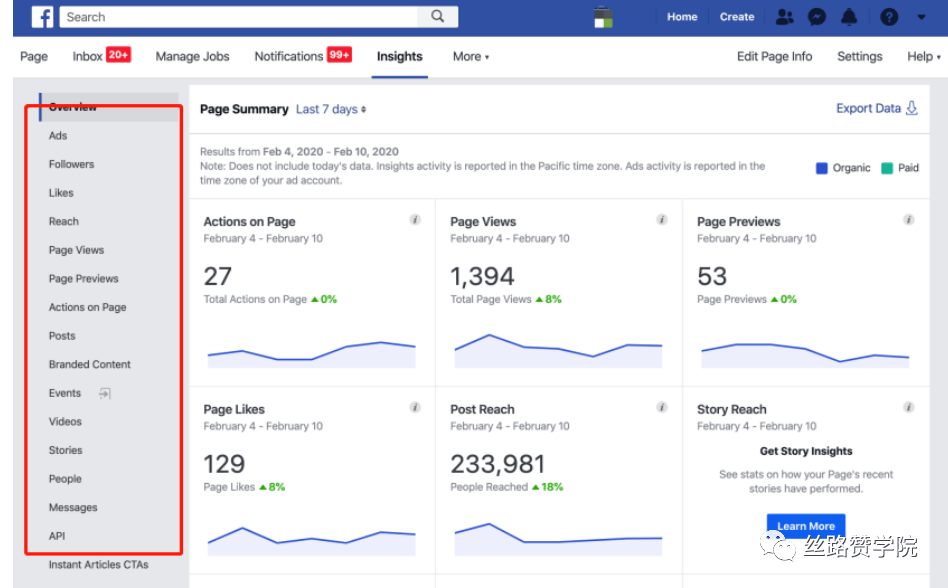Select API in the Insights sidebar
The image size is (948, 588).
(57, 536)
